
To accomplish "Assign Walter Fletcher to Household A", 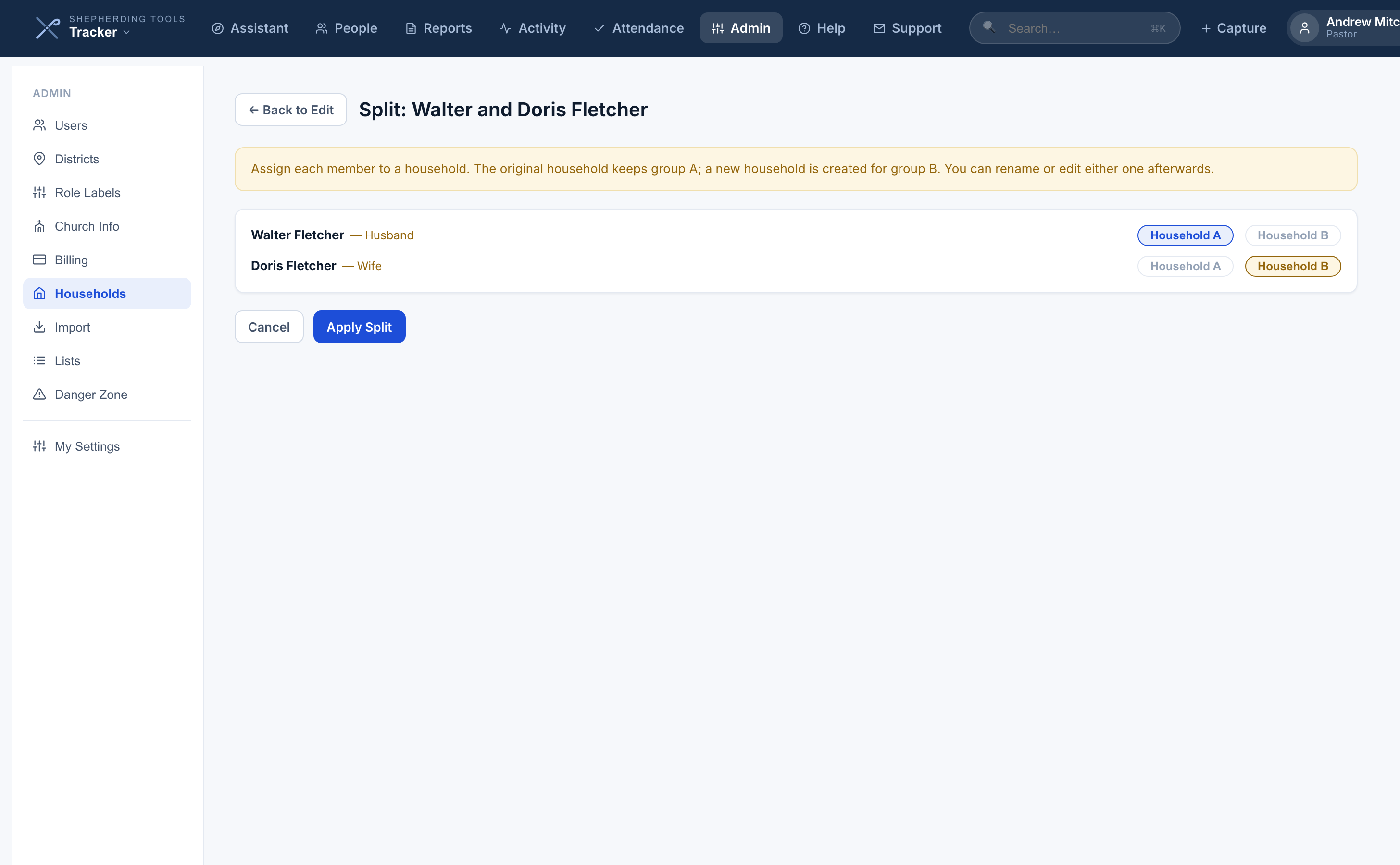I will point(1186,235).
